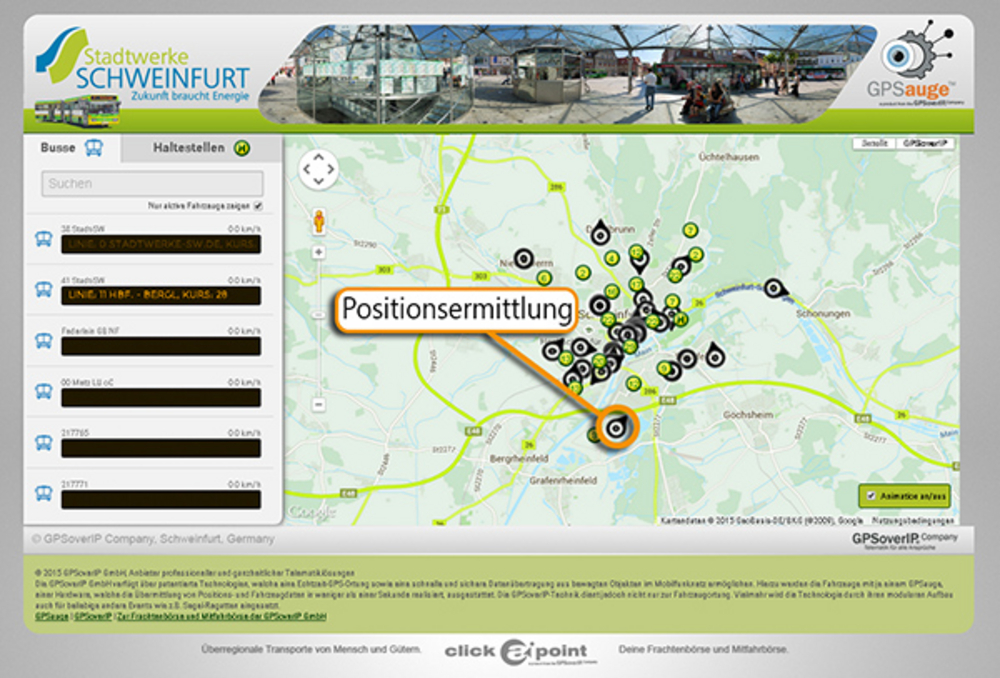
Task: Click bus icon of row 217771
Action: click(43, 493)
